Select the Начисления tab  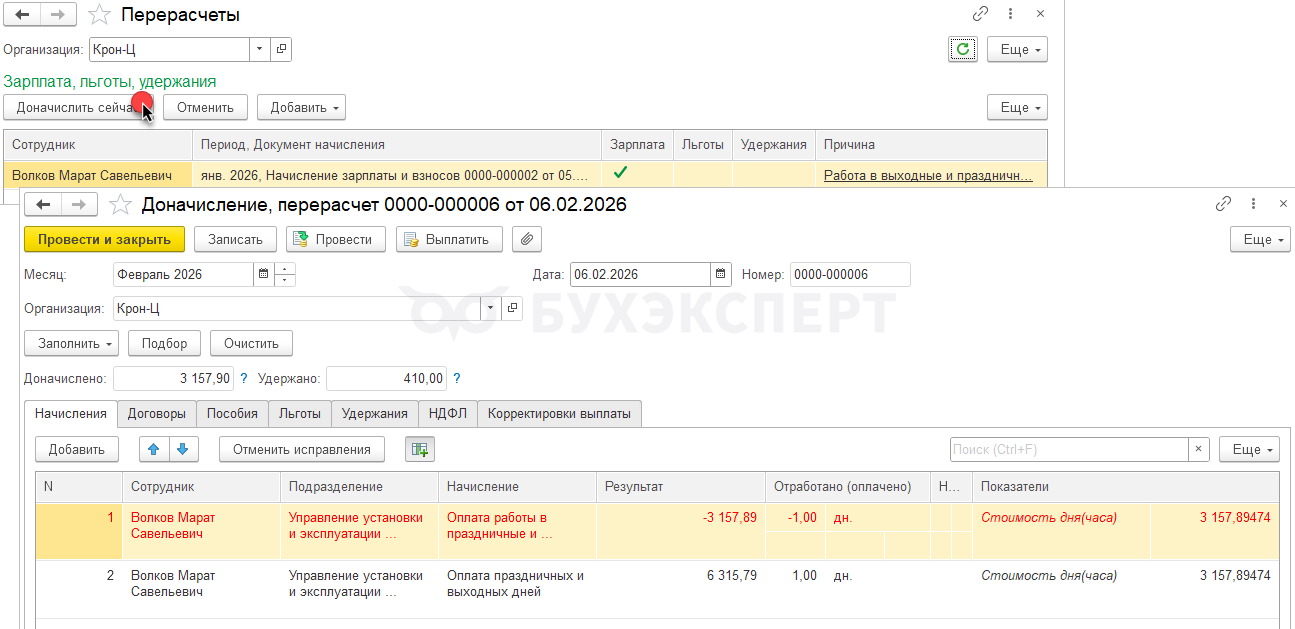click(70, 413)
